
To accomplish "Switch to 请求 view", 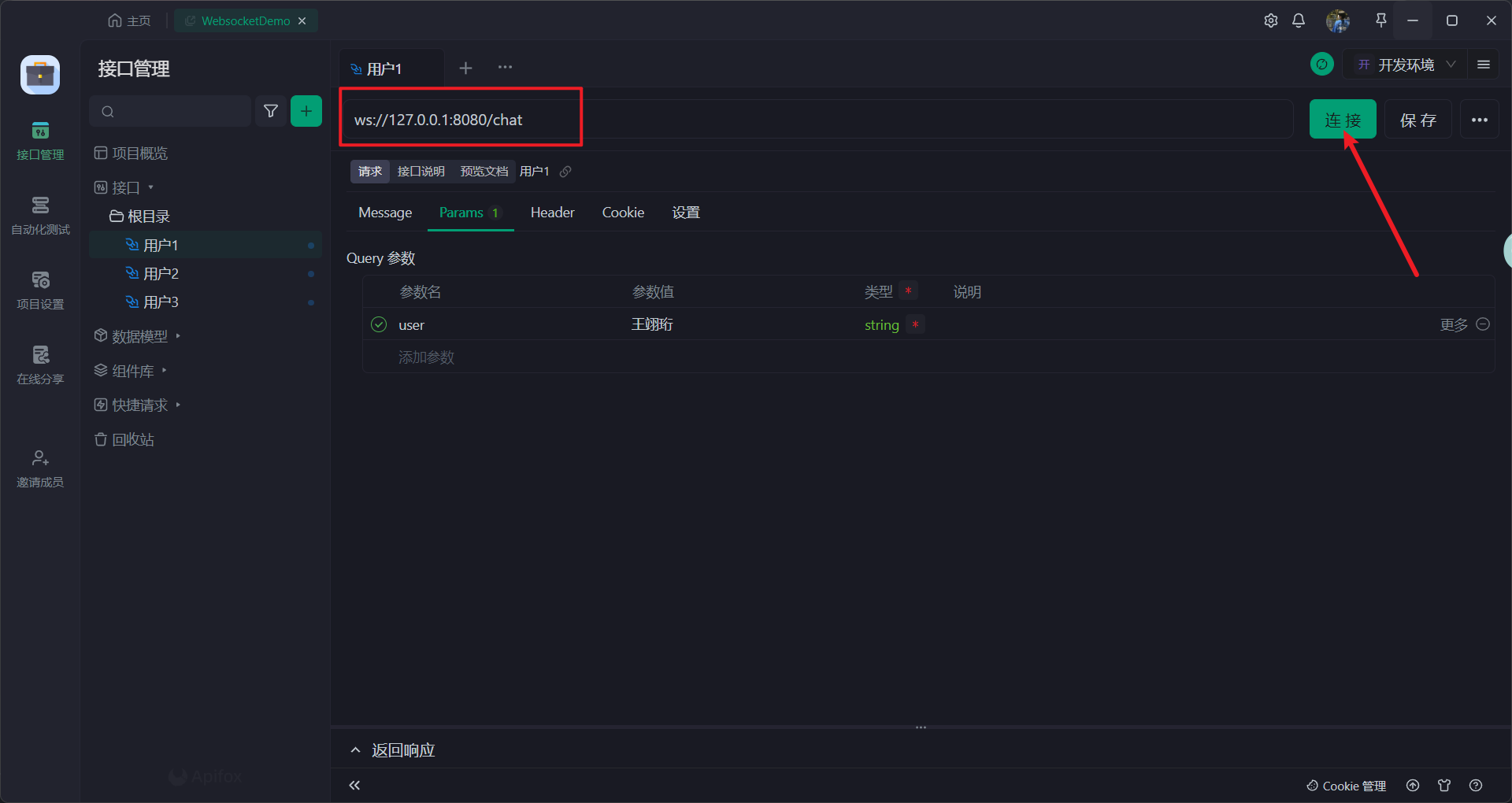I will (370, 172).
